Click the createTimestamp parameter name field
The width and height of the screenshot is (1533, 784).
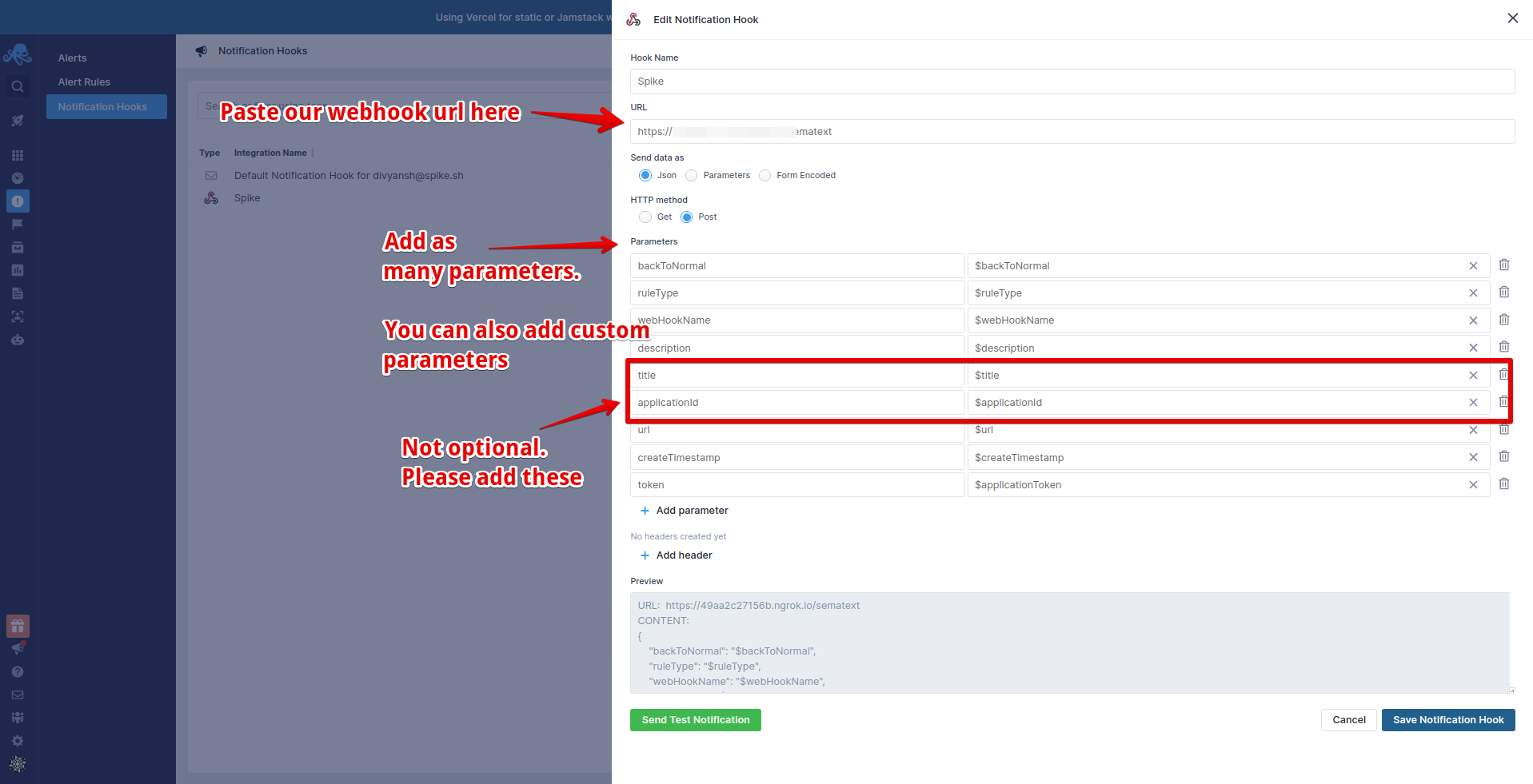tap(797, 457)
